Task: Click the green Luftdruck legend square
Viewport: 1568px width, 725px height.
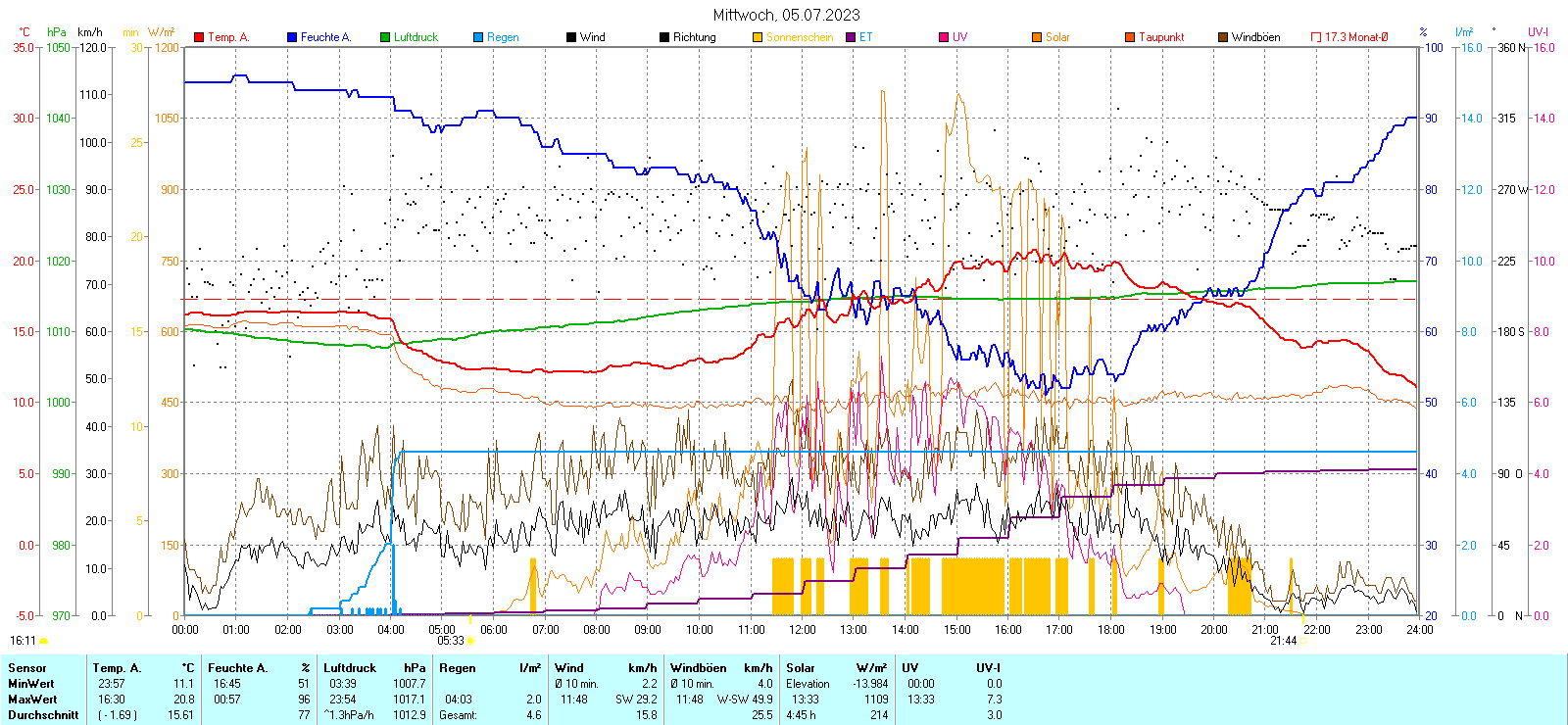Action: 385,37
